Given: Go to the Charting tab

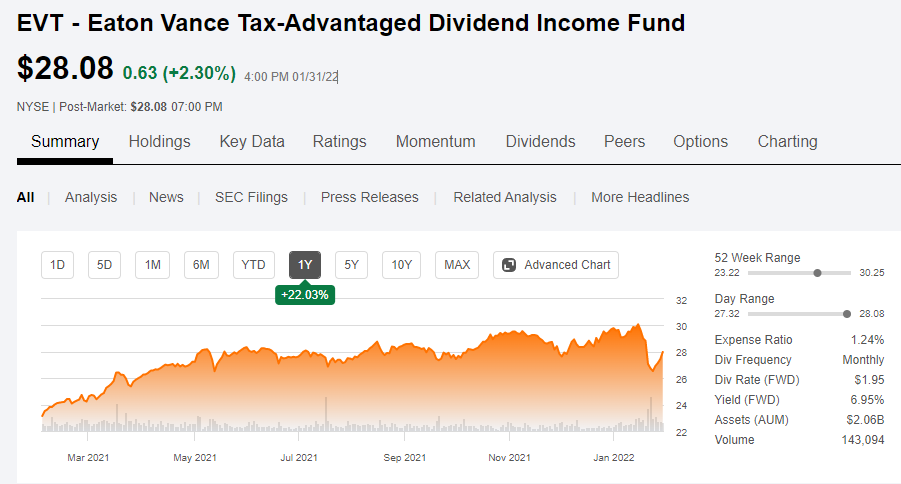Looking at the screenshot, I should click(x=787, y=141).
